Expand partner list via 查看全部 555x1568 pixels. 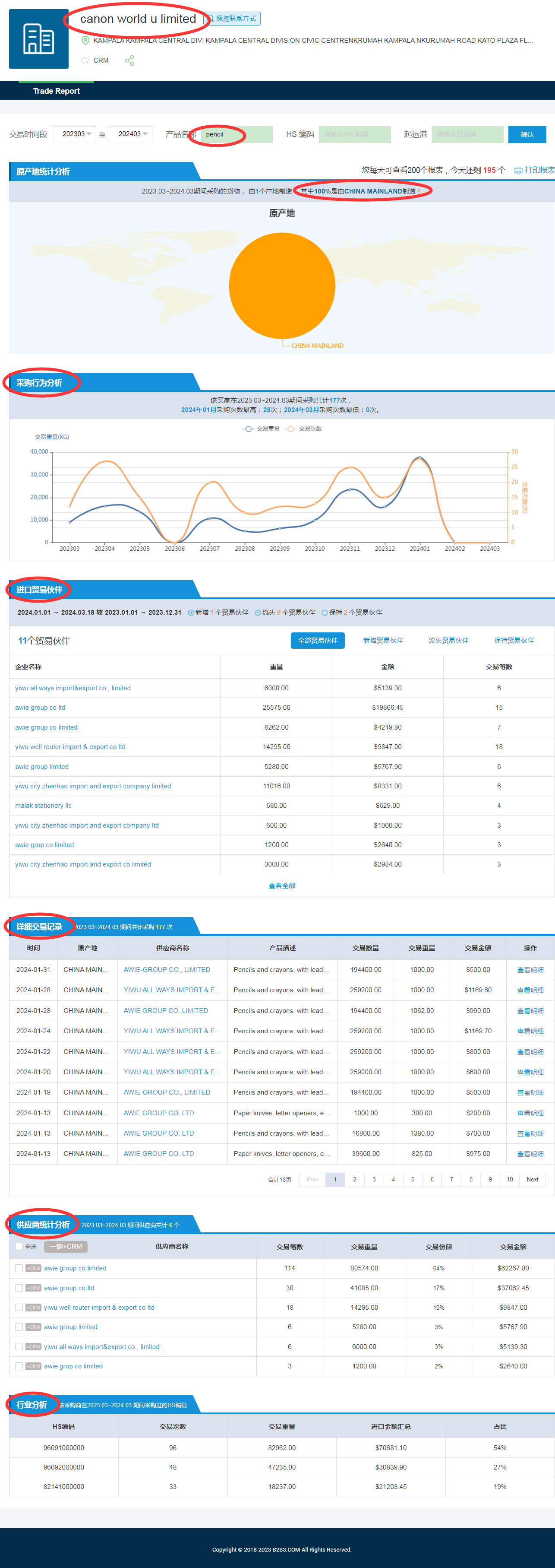(x=281, y=886)
